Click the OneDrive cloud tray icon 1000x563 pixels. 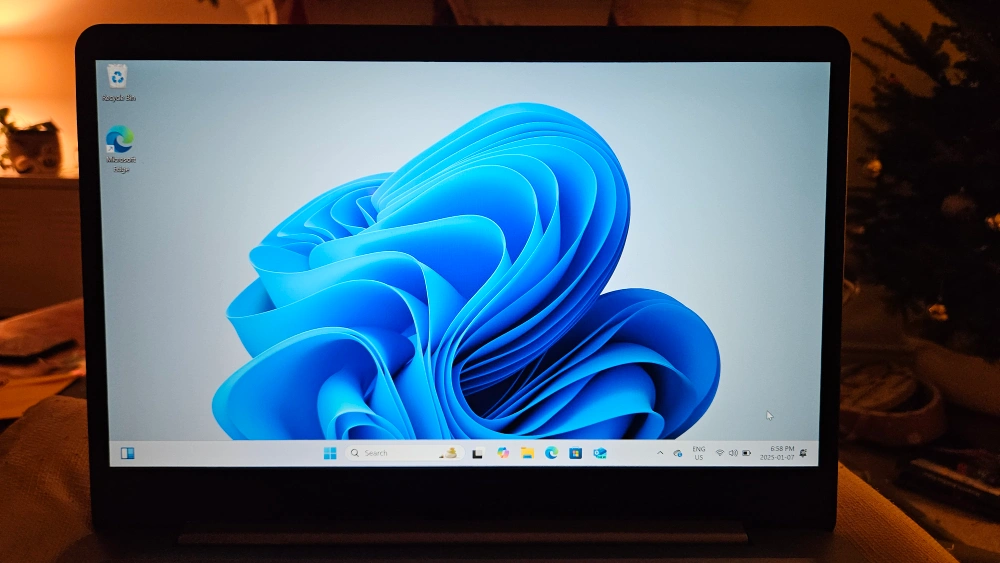(677, 453)
